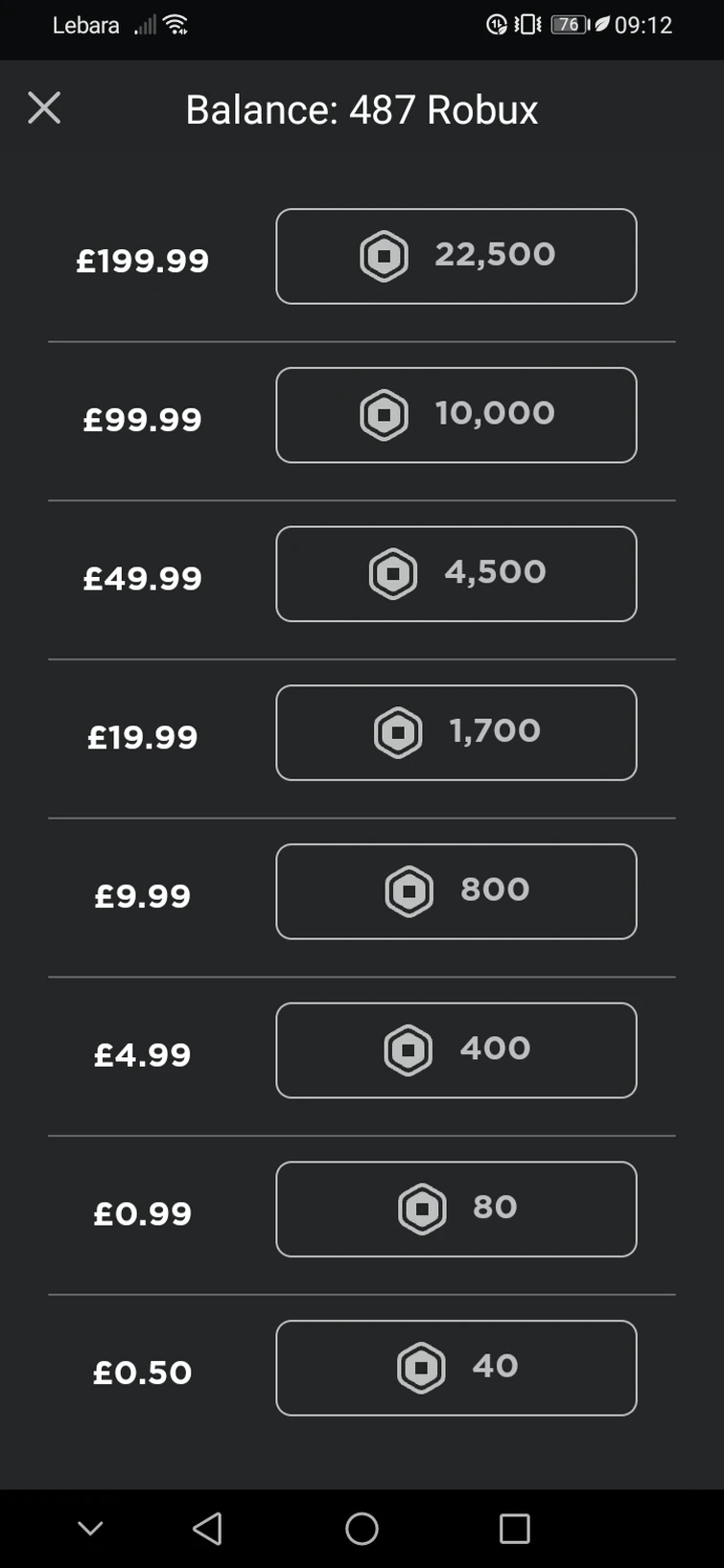Tap Robux icon beside 40
724x1568 pixels.
[x=421, y=1368]
